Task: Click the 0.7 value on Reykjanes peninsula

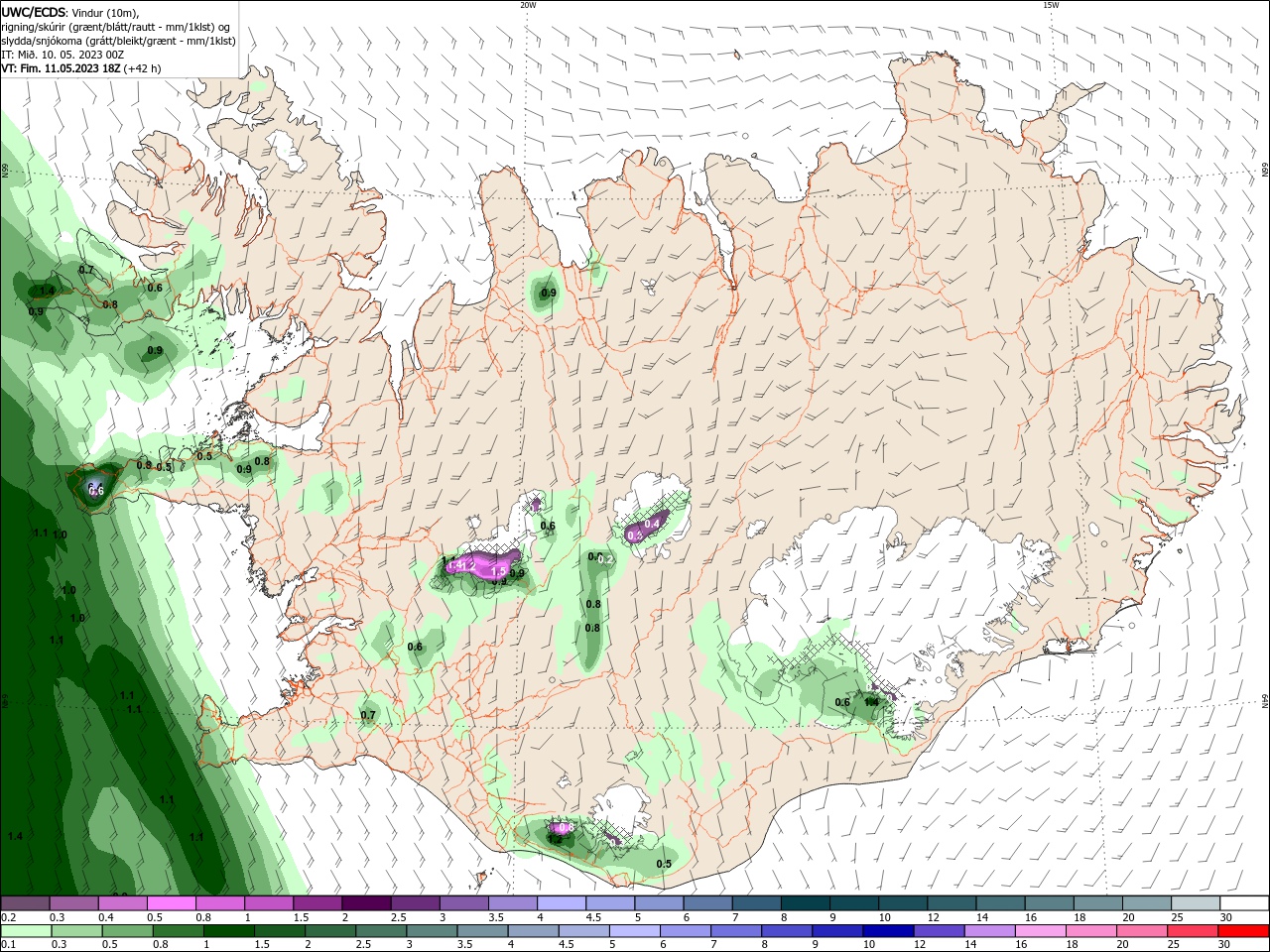Action: 368,715
